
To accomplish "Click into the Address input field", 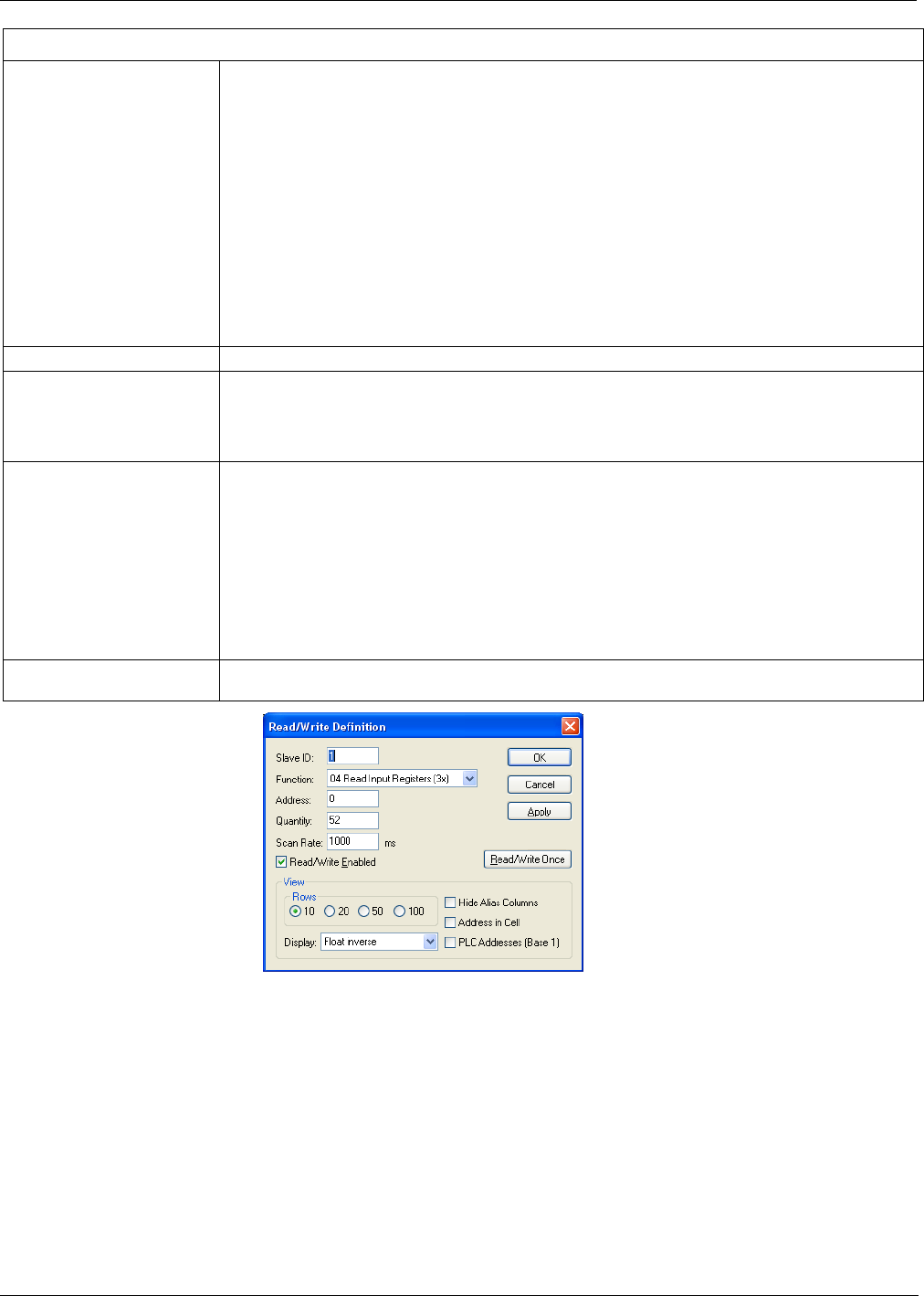I will [352, 798].
